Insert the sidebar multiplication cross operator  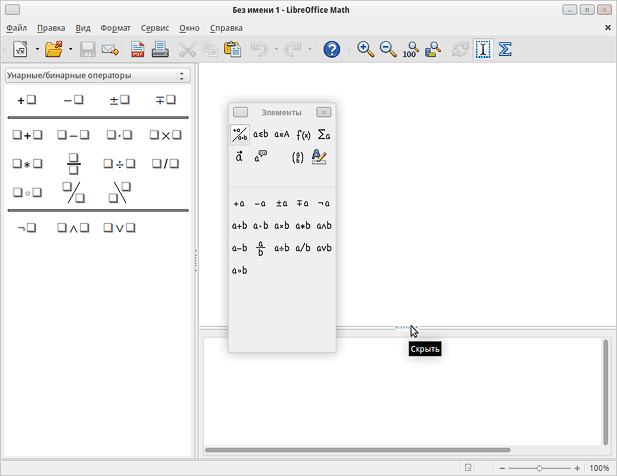coord(166,135)
